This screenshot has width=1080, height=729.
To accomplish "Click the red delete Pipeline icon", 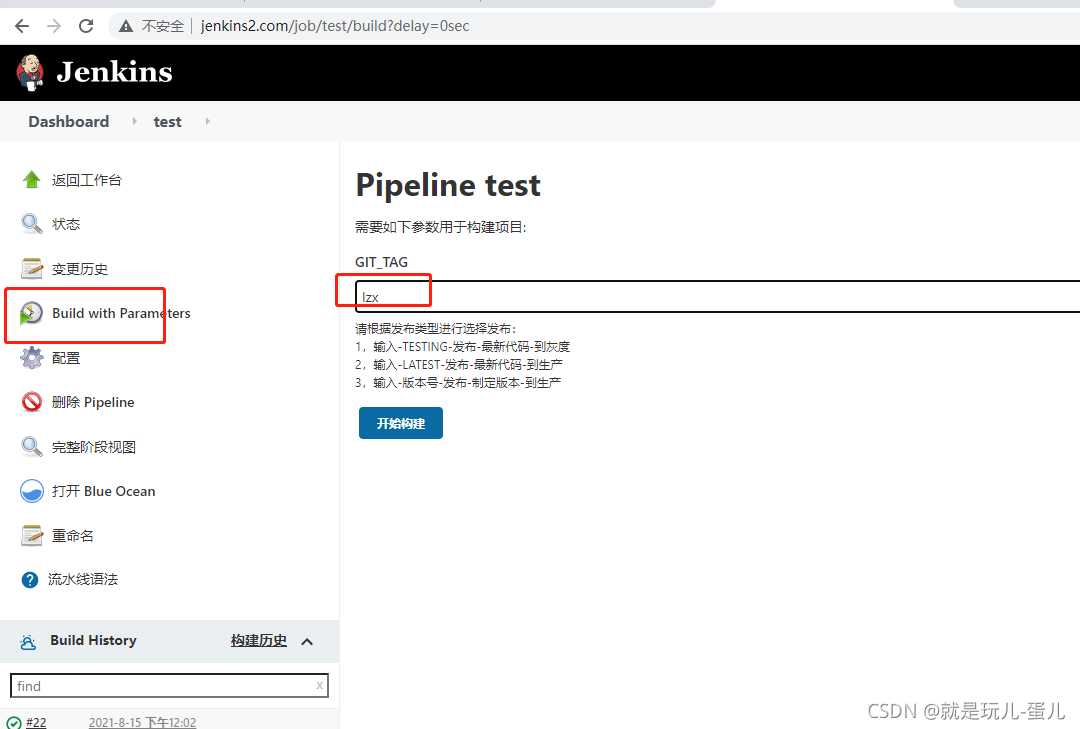I will (32, 402).
